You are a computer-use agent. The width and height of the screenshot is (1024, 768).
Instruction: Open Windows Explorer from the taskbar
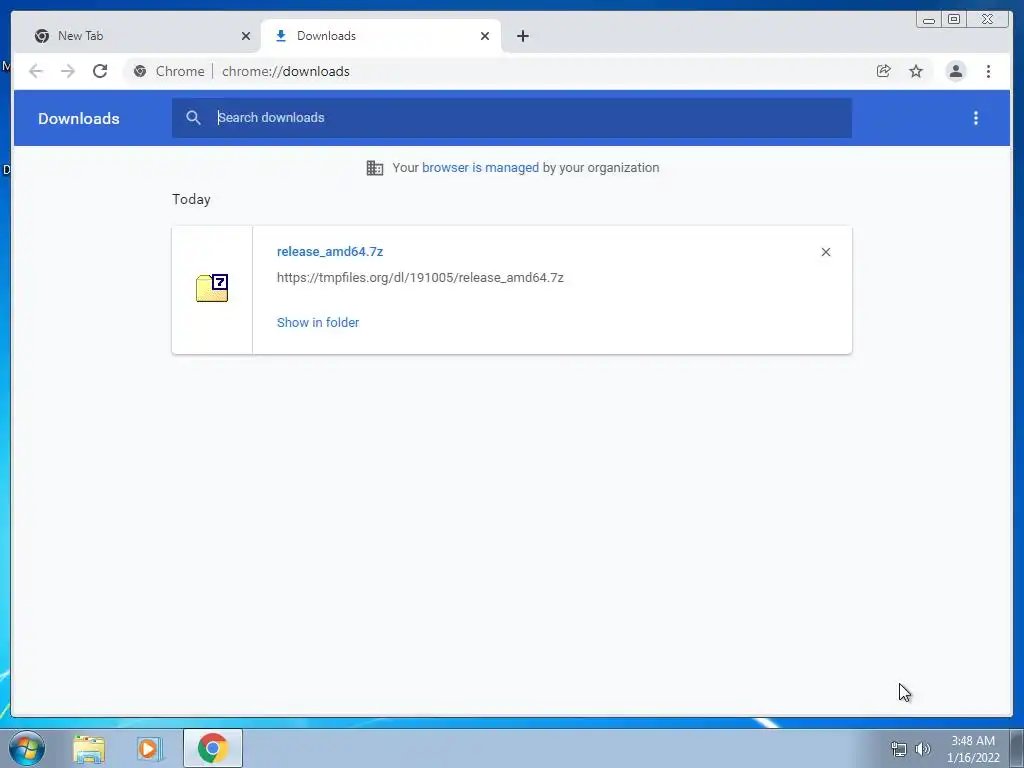tap(89, 748)
